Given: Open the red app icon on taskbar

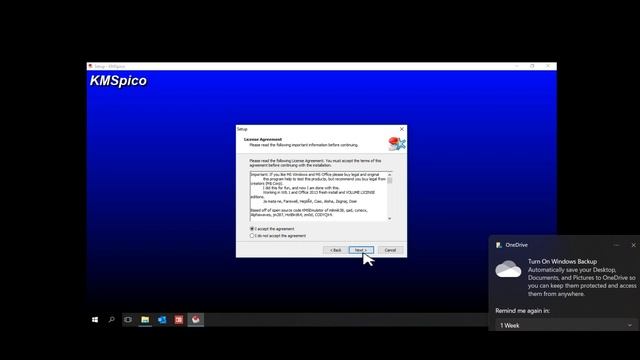Looking at the screenshot, I should click(x=179, y=320).
